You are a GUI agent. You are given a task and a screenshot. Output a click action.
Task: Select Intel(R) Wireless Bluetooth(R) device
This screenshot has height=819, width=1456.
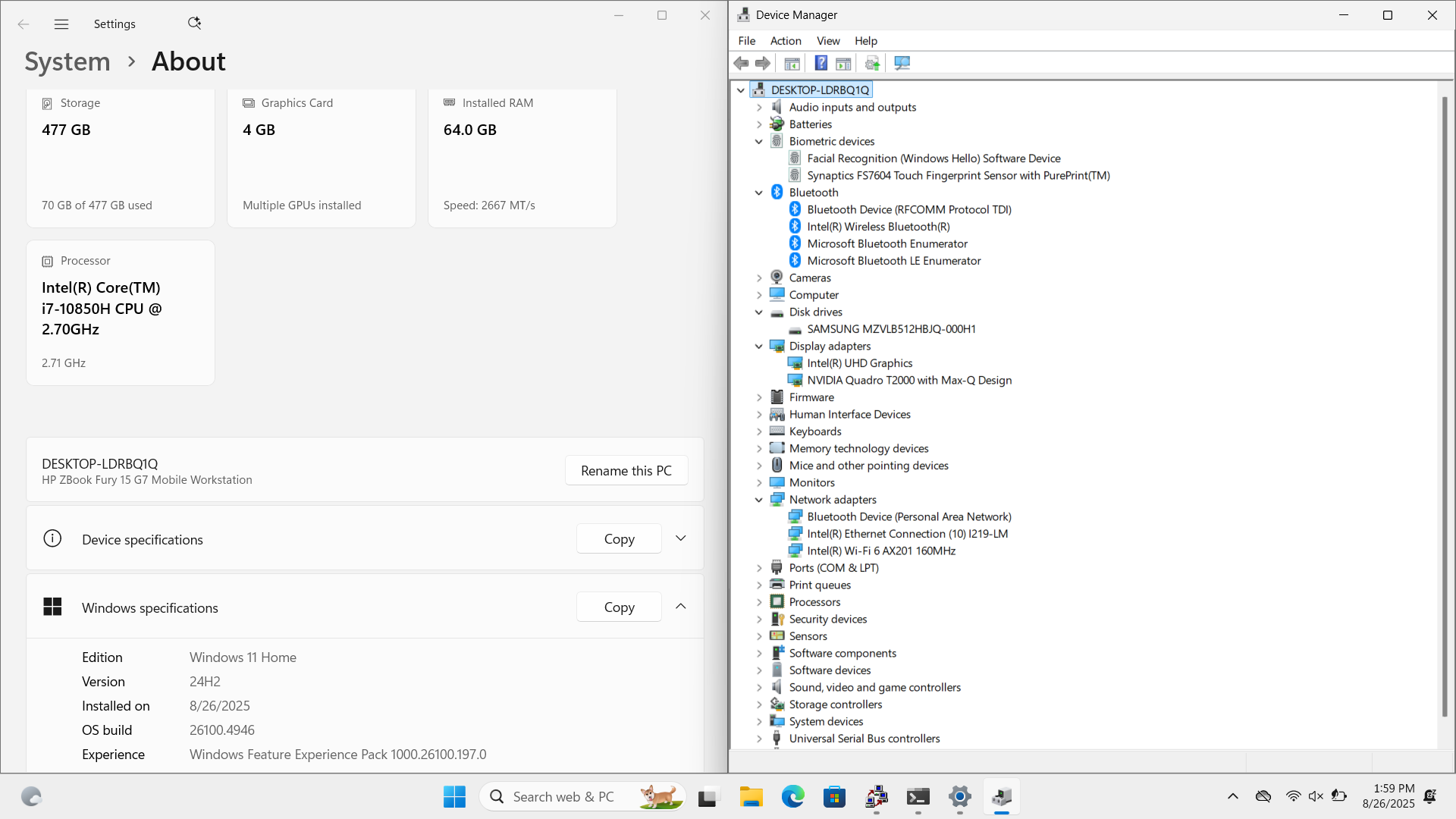coord(878,227)
